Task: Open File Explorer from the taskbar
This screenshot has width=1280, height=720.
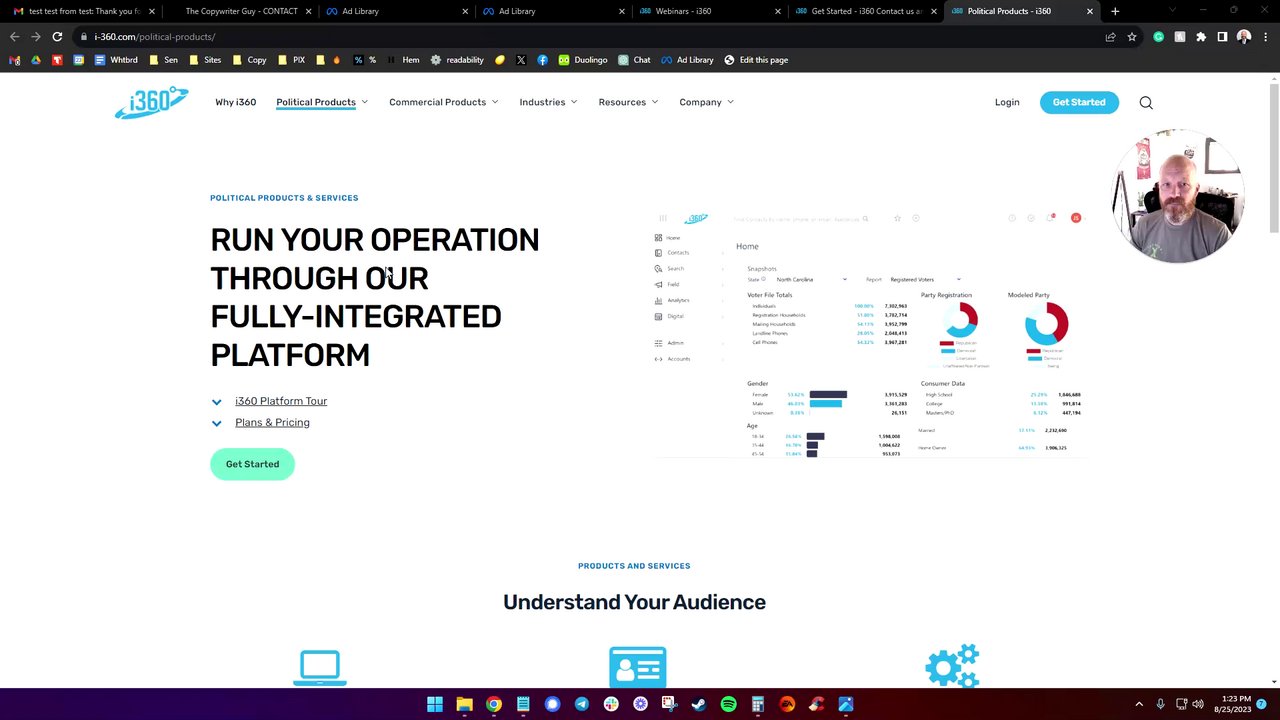Action: click(464, 704)
